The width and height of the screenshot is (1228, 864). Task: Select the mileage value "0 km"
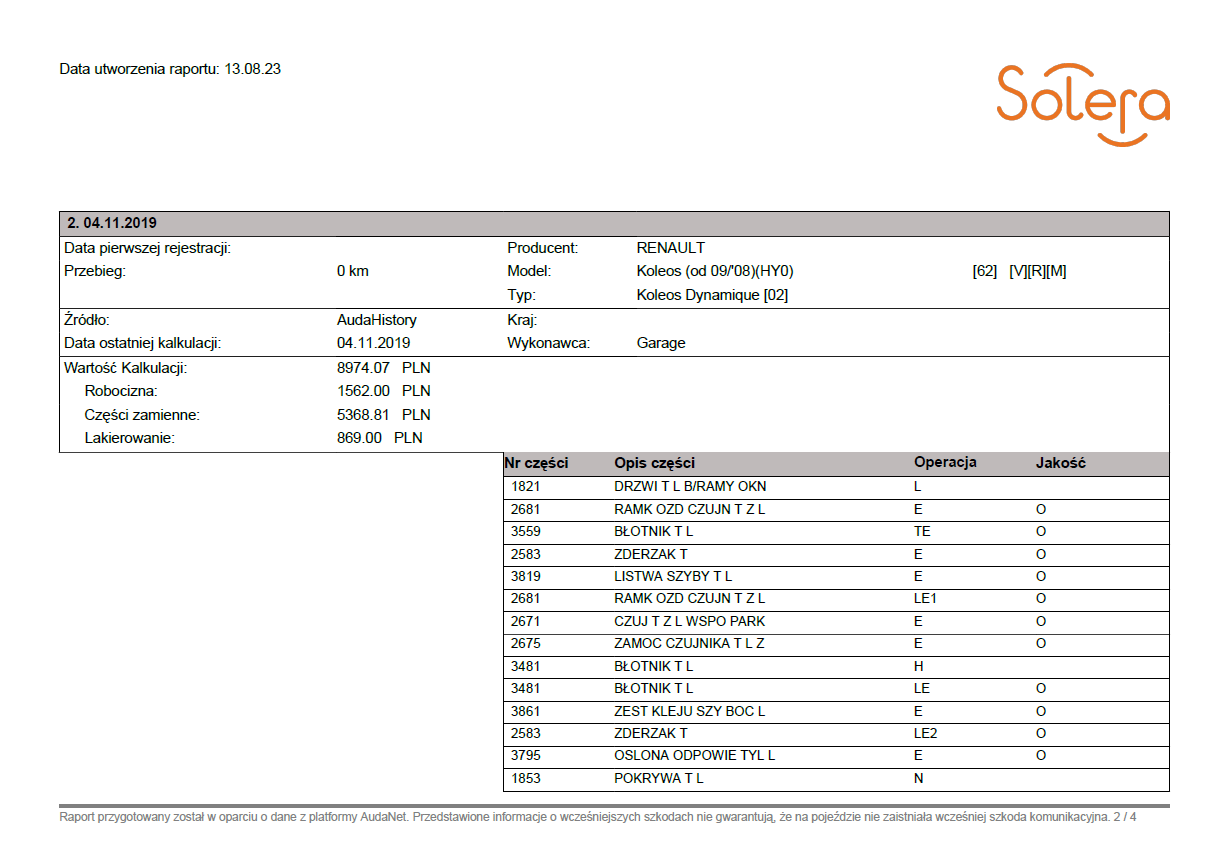point(353,271)
